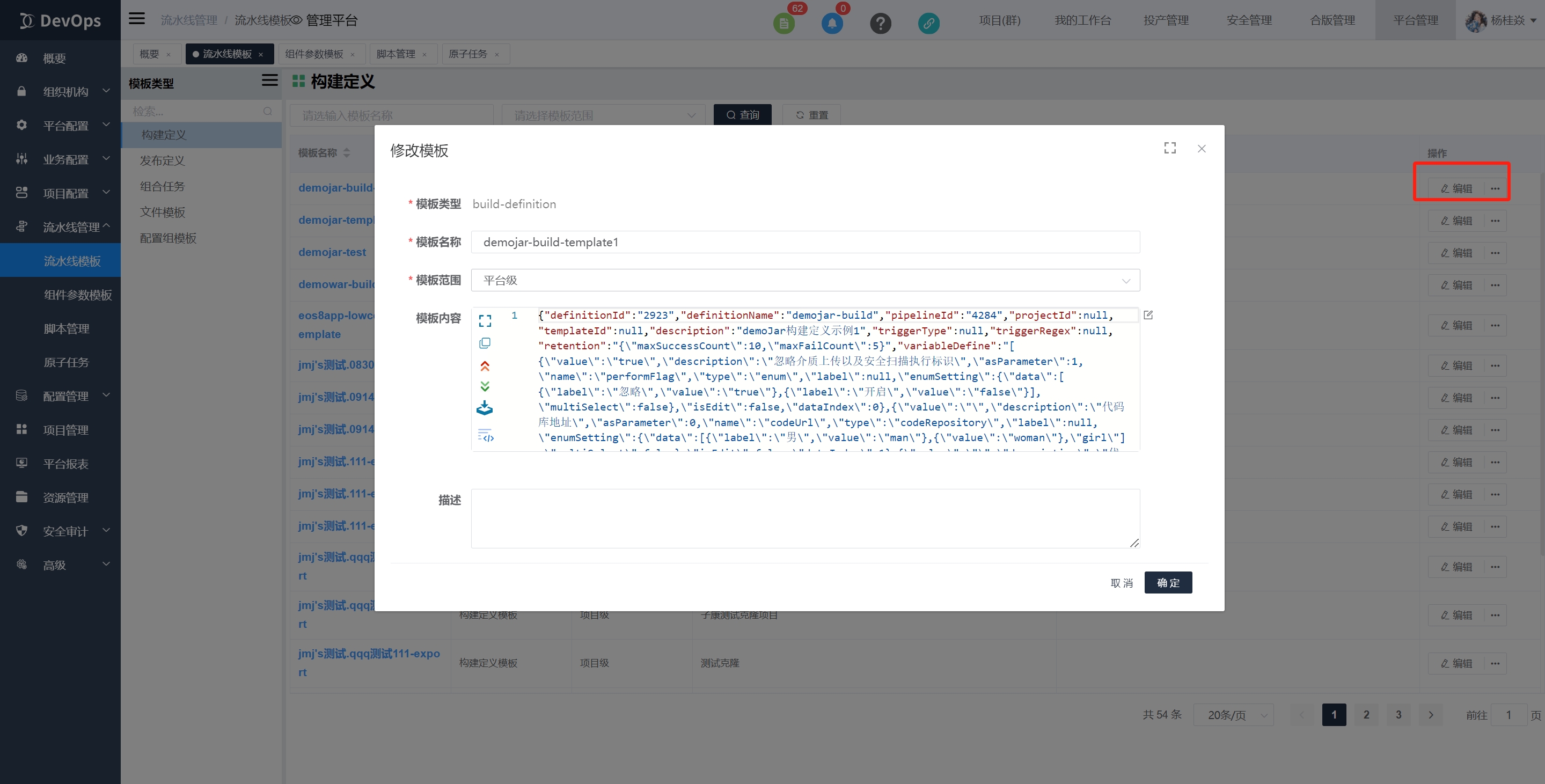This screenshot has height=784, width=1545.
Task: Click the format code icon
Action: [485, 436]
